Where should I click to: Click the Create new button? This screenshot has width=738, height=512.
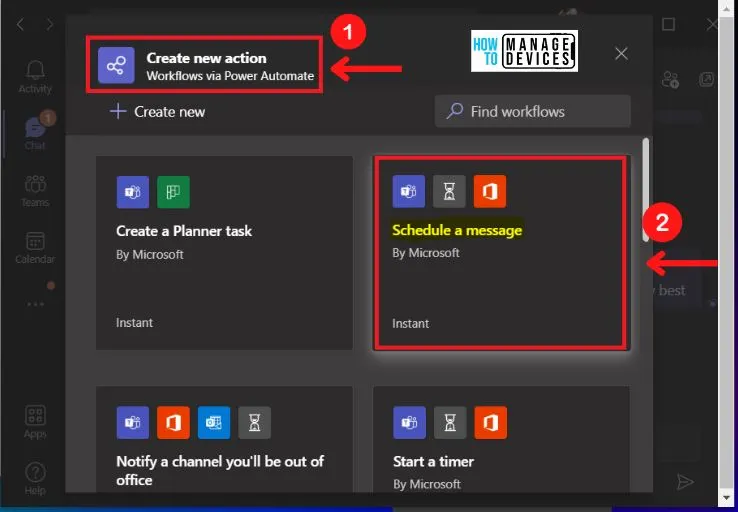158,112
